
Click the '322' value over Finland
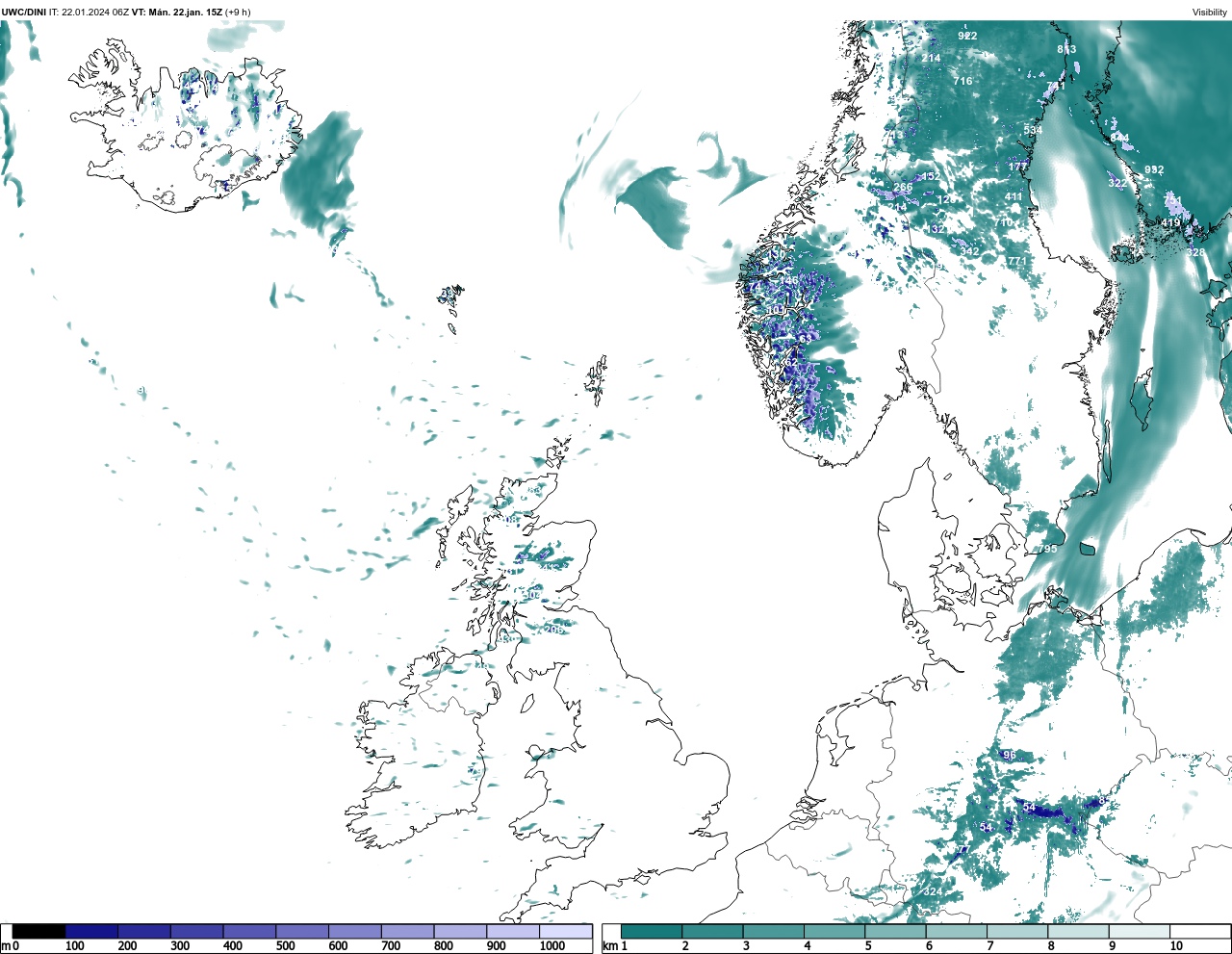click(1116, 183)
